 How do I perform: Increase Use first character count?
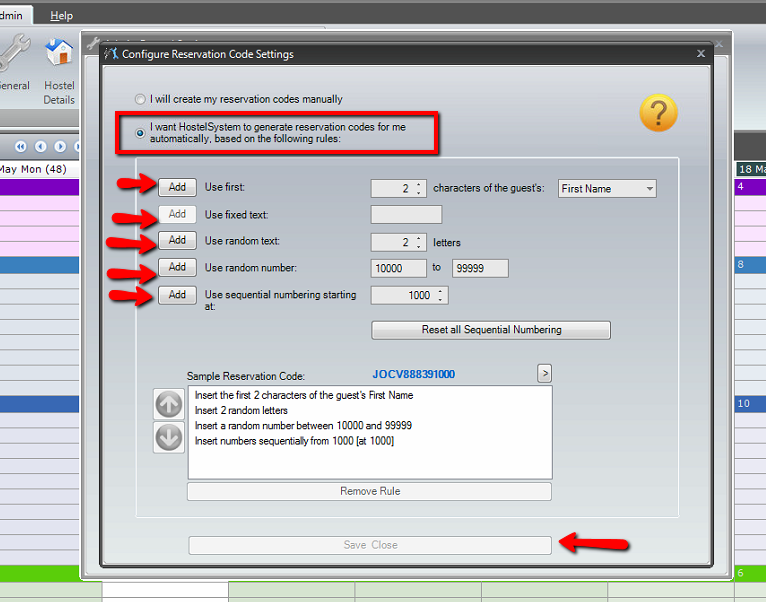[419, 184]
